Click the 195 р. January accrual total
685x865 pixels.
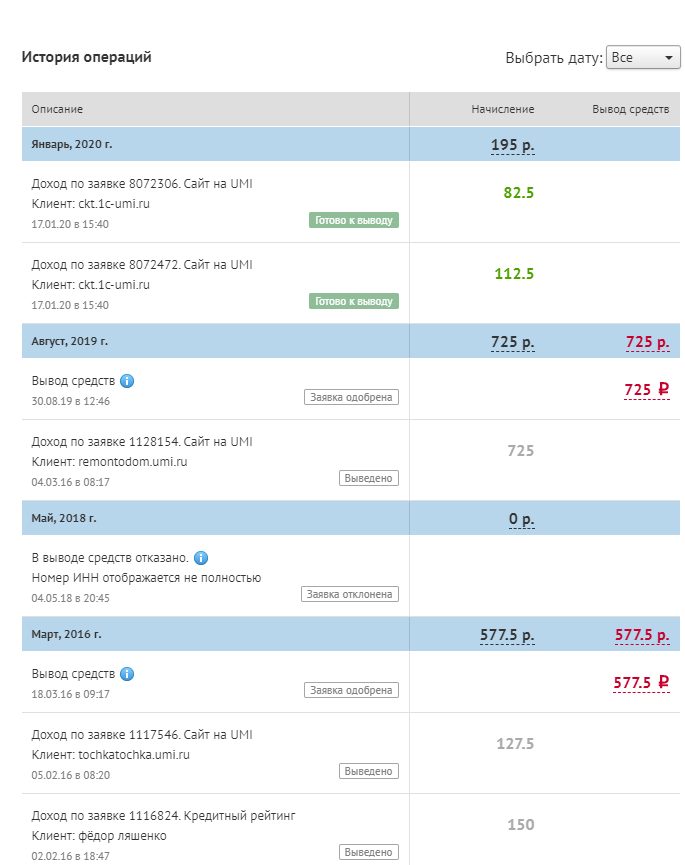pyautogui.click(x=512, y=146)
